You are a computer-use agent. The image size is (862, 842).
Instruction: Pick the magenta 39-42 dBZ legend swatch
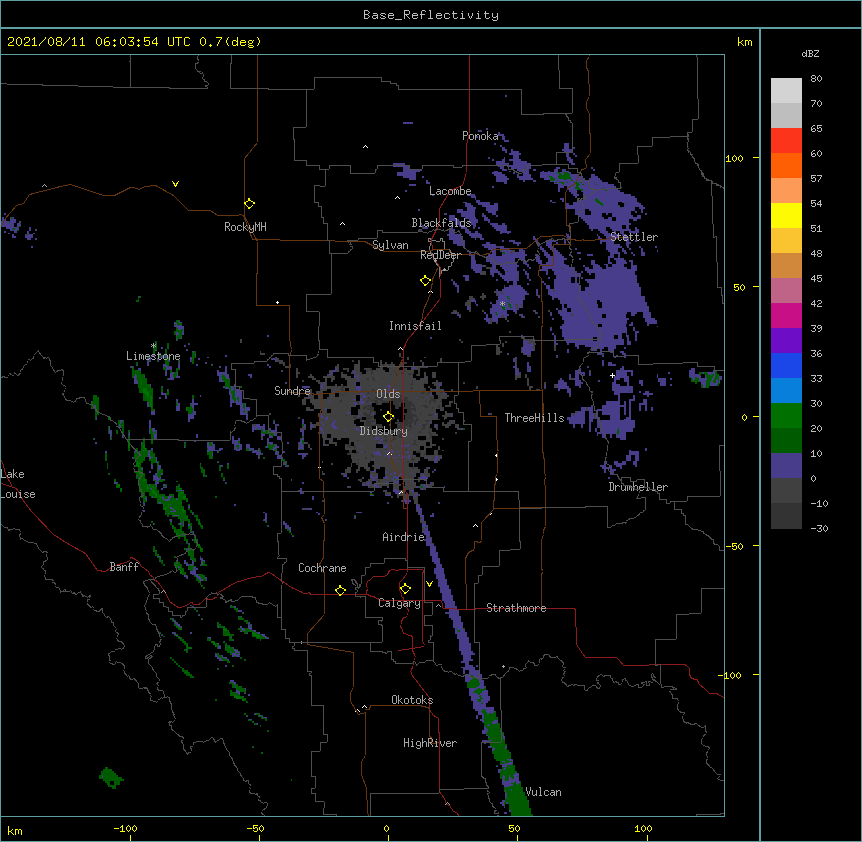(x=786, y=315)
